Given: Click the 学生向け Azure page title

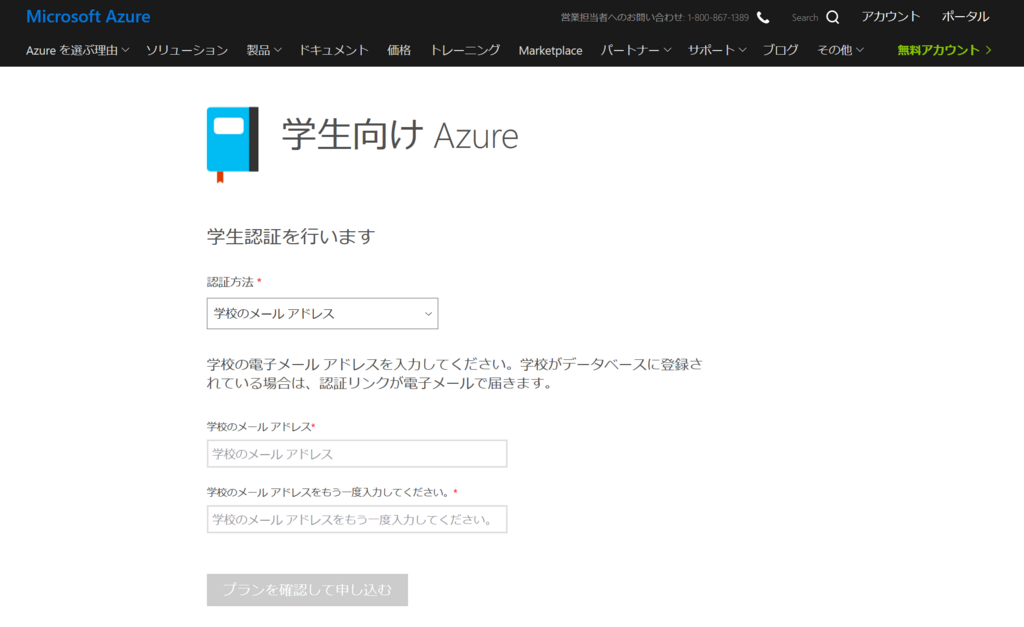Looking at the screenshot, I should 400,135.
